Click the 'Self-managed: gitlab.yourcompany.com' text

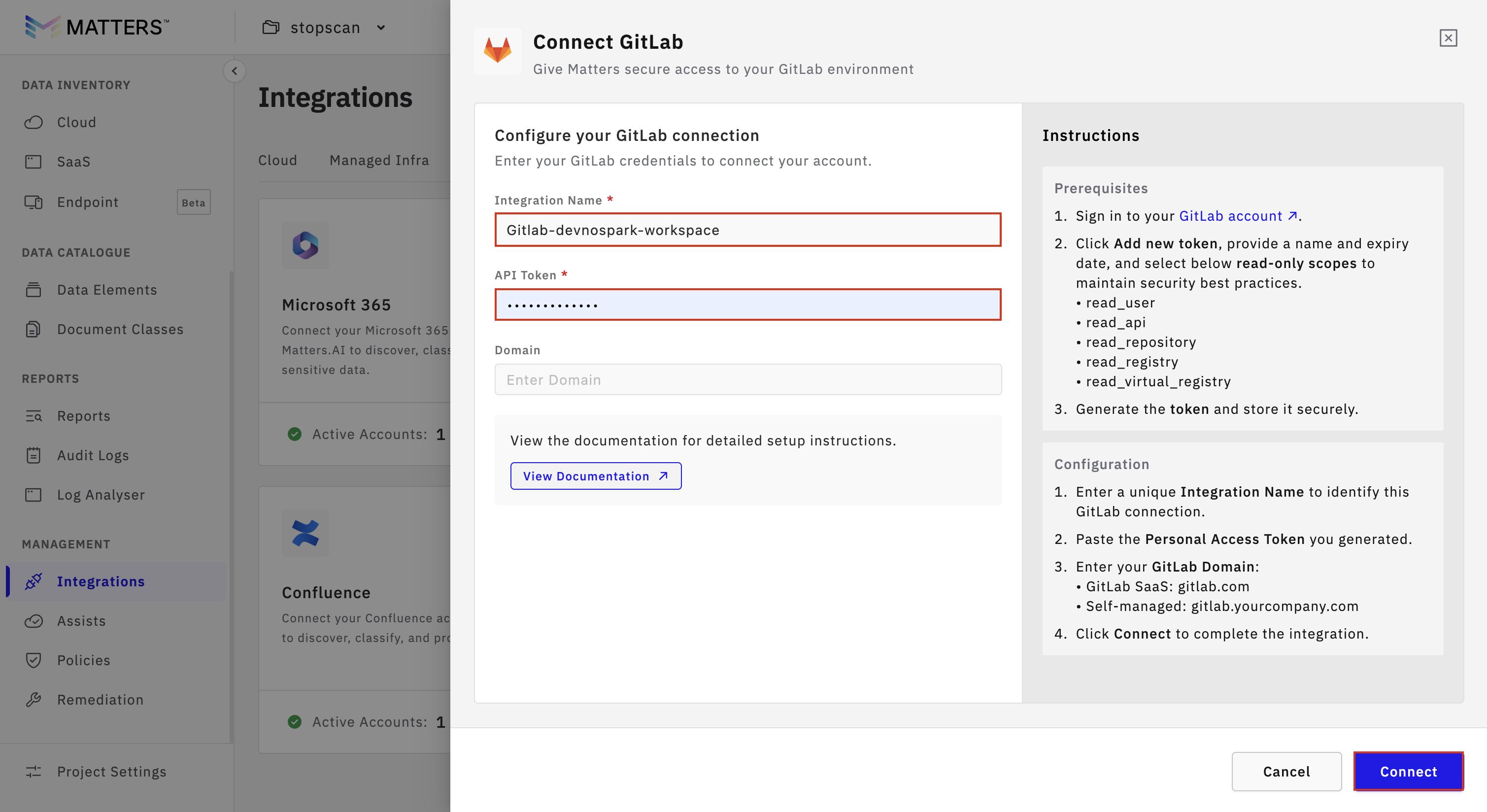pos(1222,606)
